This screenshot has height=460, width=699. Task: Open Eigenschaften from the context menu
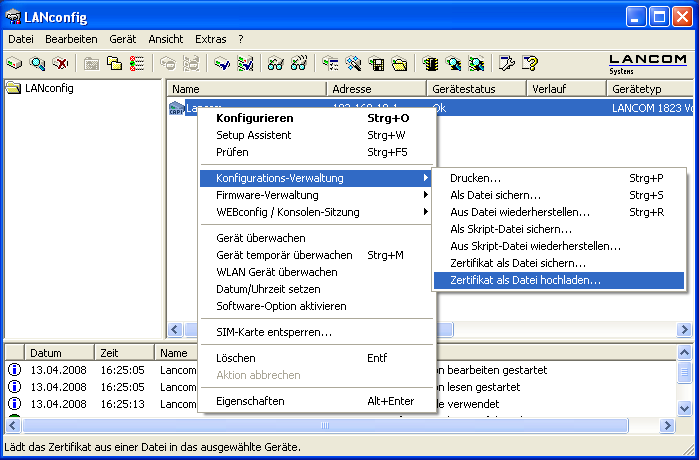(317, 401)
